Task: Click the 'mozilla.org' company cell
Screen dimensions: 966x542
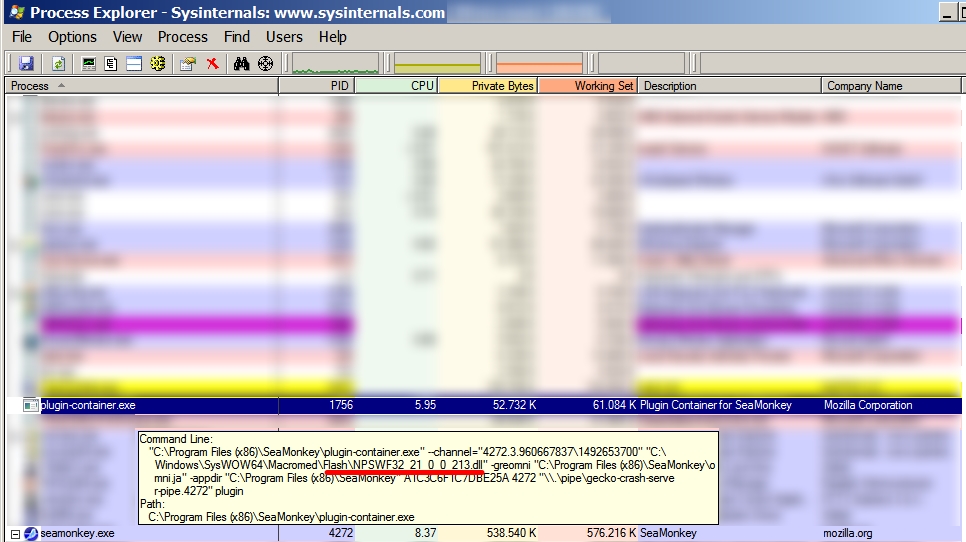Action: [848, 533]
